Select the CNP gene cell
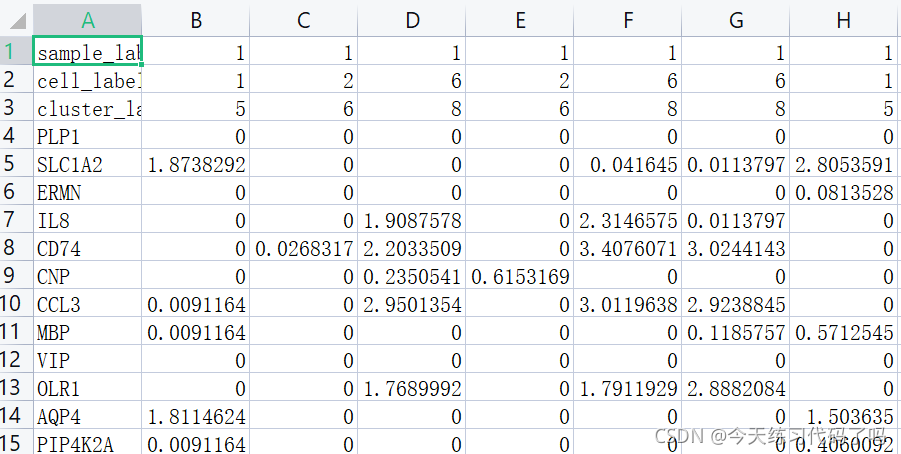901x454 pixels. point(87,275)
